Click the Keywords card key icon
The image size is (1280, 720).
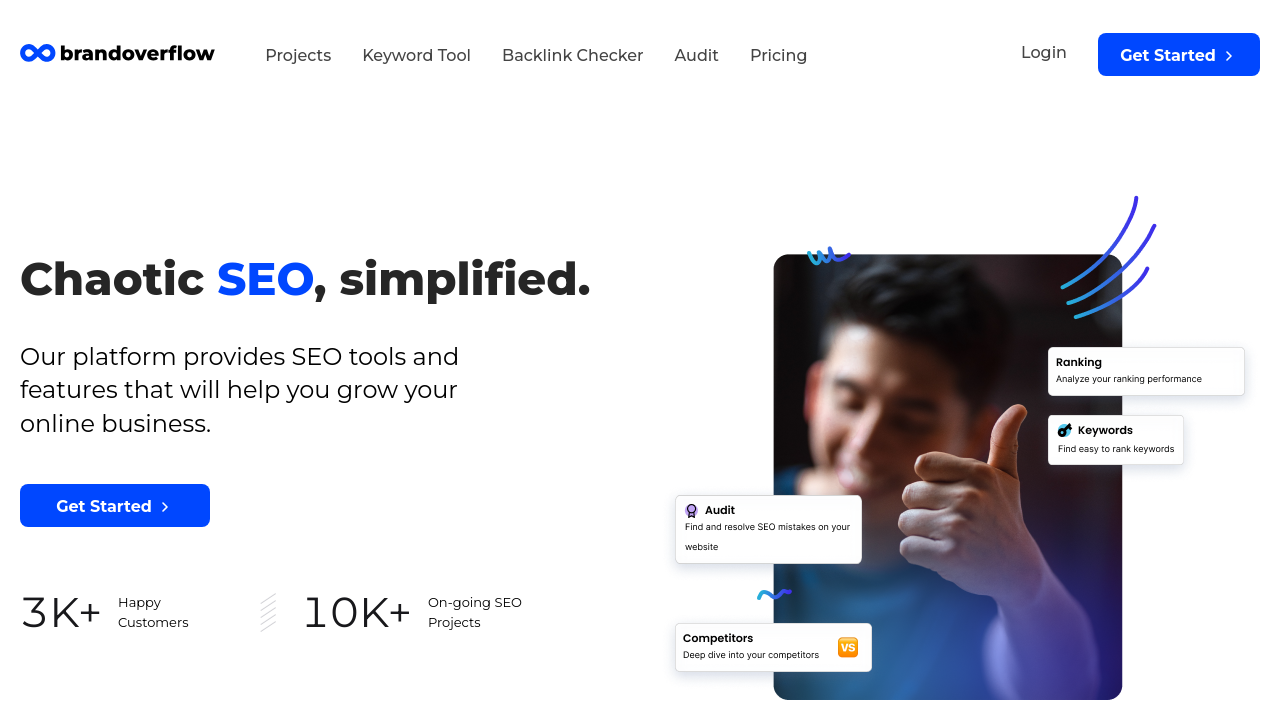[1064, 430]
